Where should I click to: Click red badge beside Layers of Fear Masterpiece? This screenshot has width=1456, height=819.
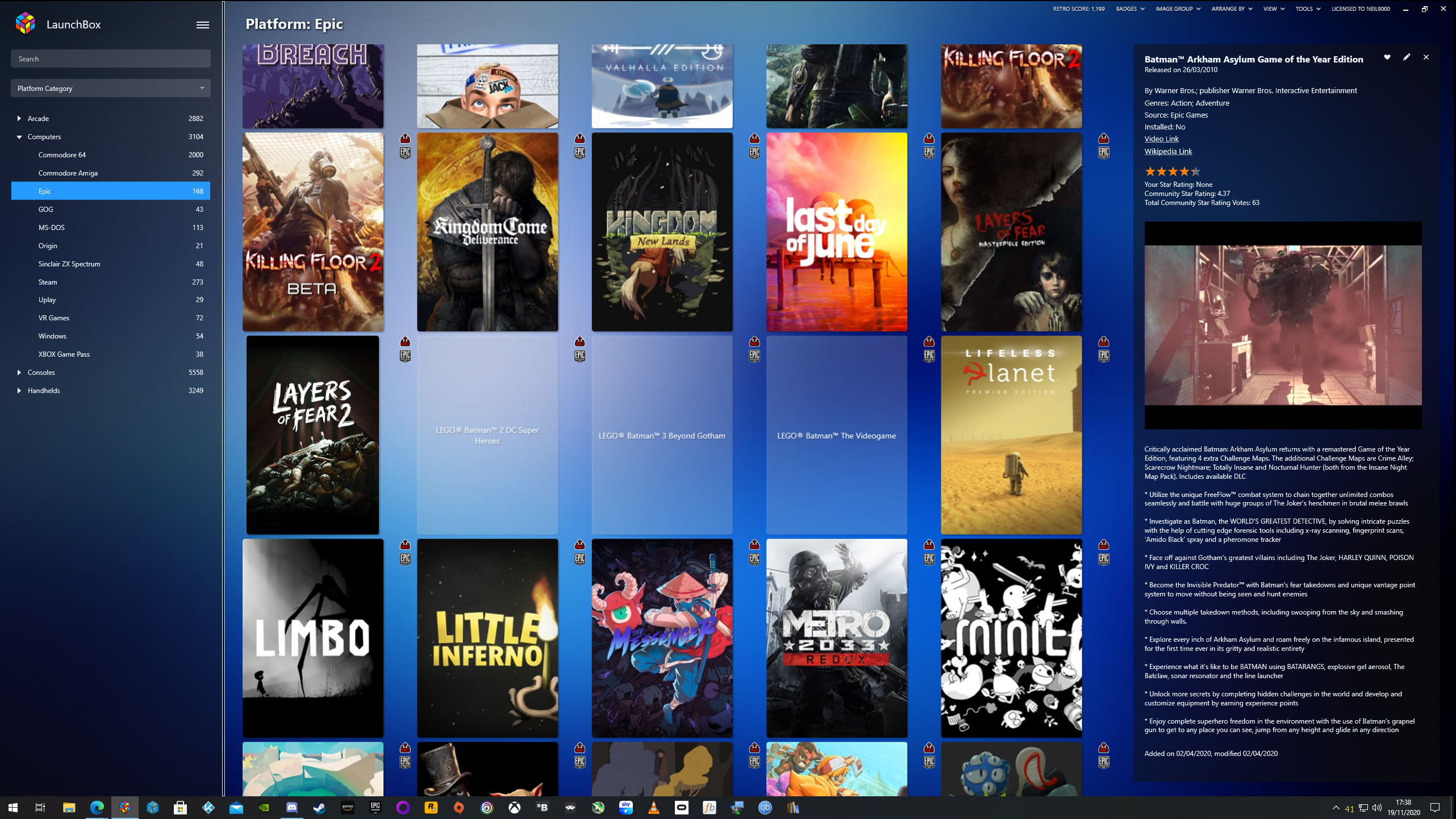[x=1103, y=139]
